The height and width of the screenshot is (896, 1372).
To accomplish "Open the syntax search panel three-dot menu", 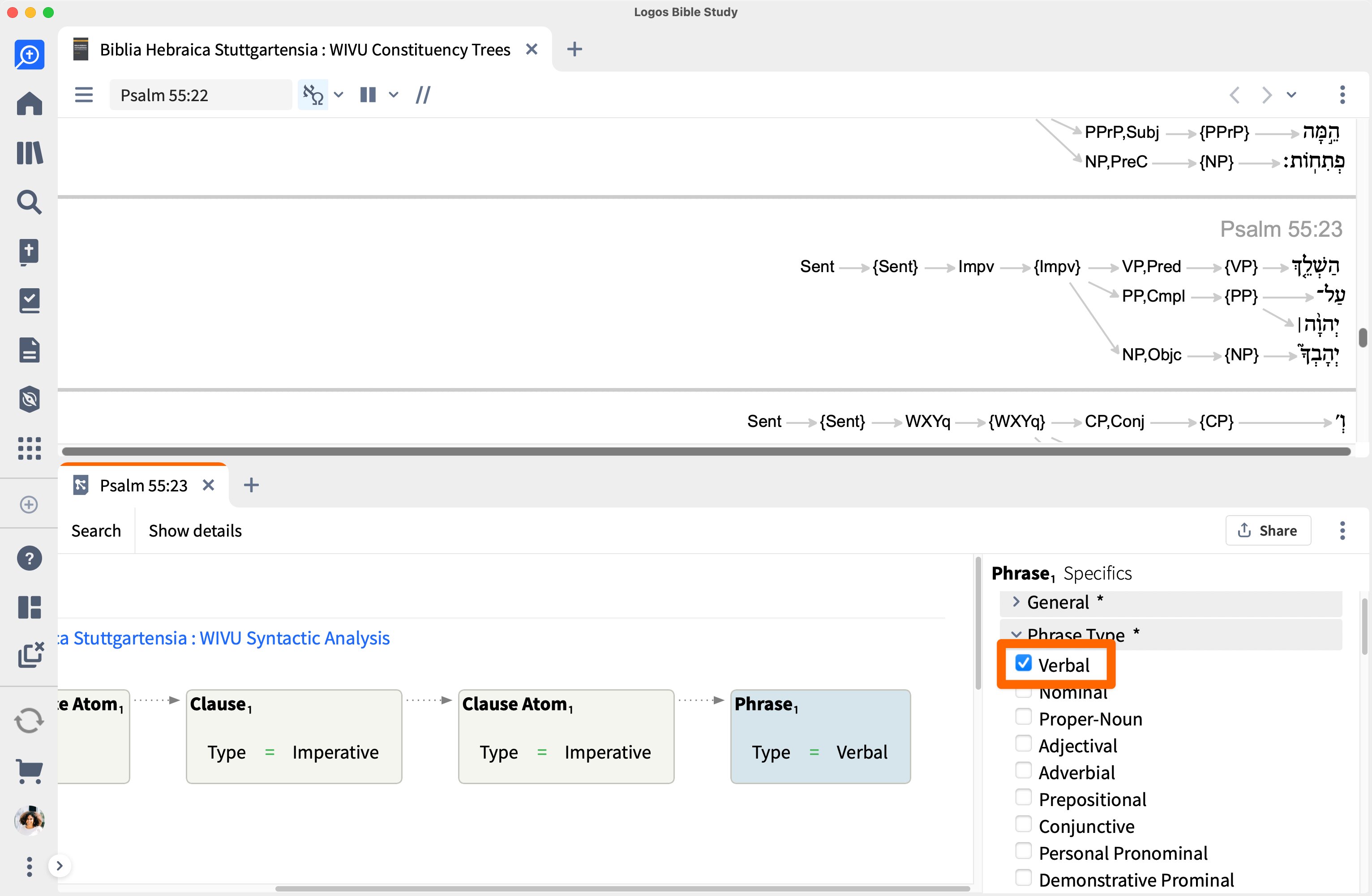I will 1342,530.
